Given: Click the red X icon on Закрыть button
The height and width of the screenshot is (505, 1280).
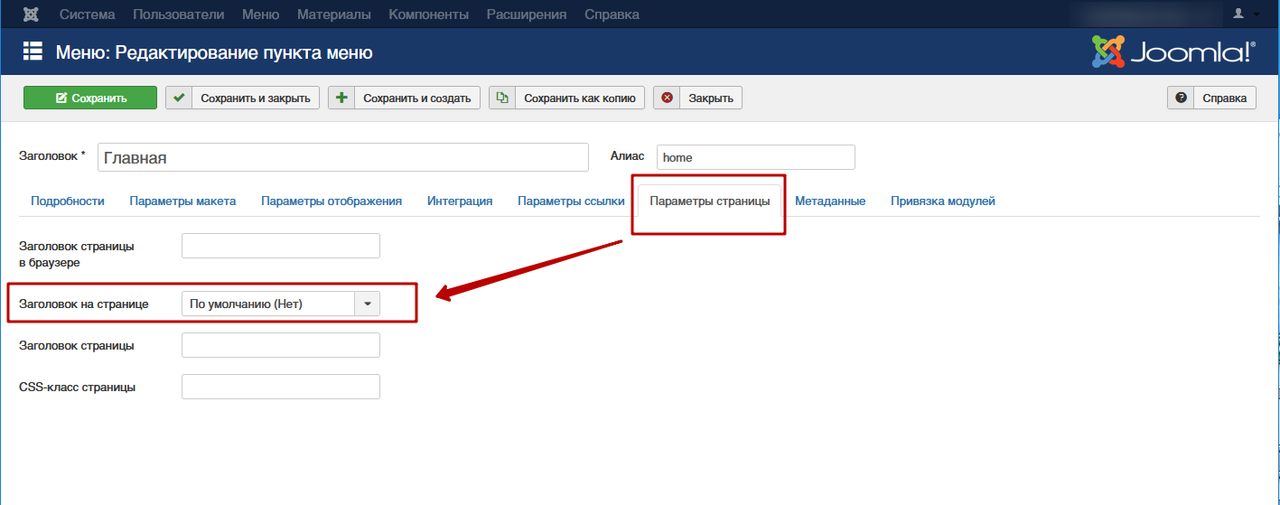Looking at the screenshot, I should point(667,98).
